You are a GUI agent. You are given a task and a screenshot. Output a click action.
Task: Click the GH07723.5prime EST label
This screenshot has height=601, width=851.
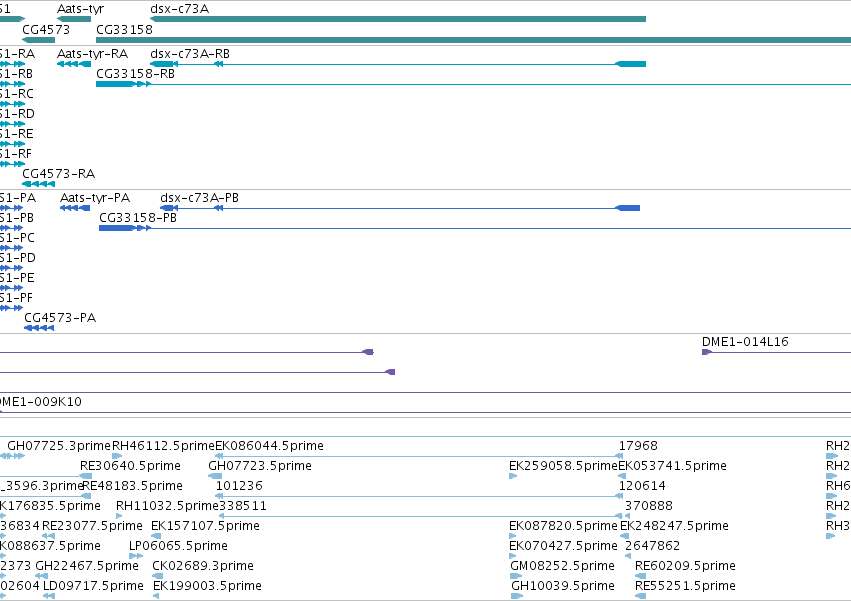click(260, 466)
